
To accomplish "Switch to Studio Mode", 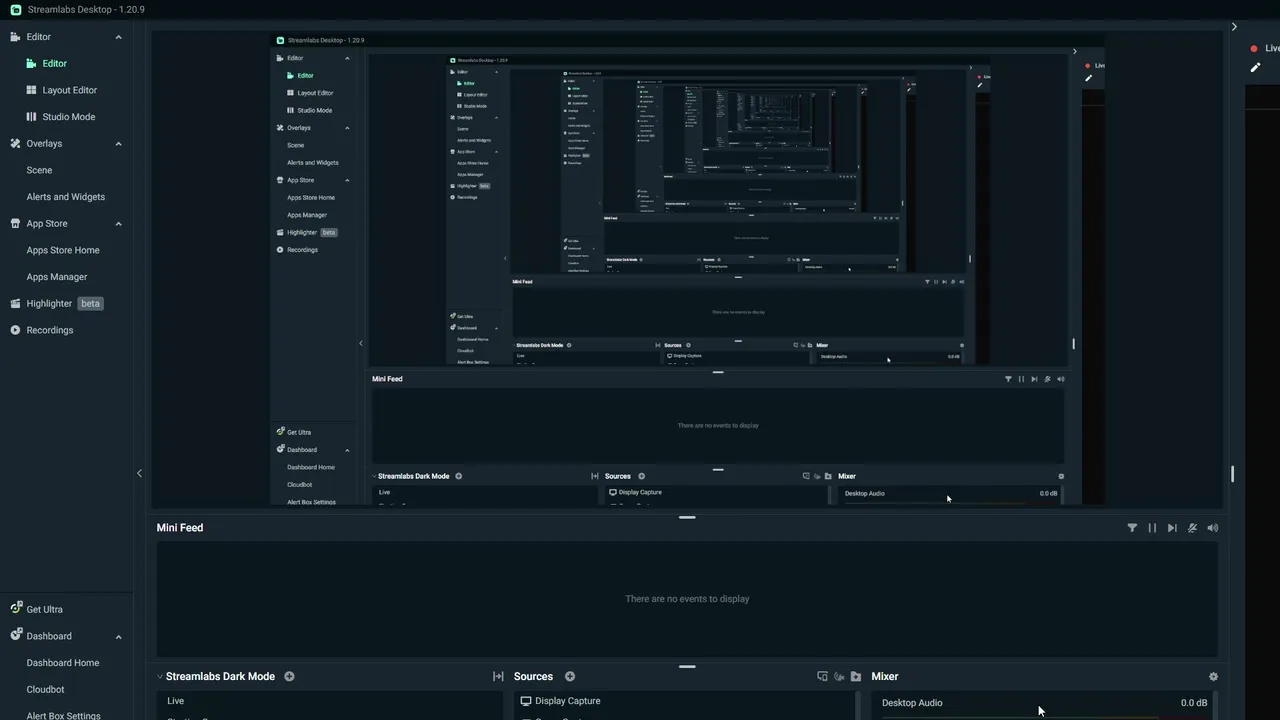I will tap(68, 117).
